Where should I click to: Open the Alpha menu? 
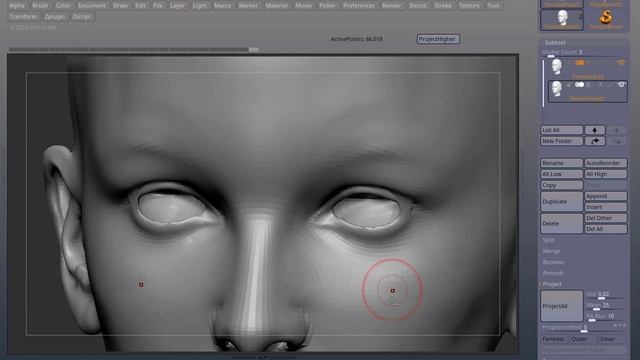pos(17,6)
